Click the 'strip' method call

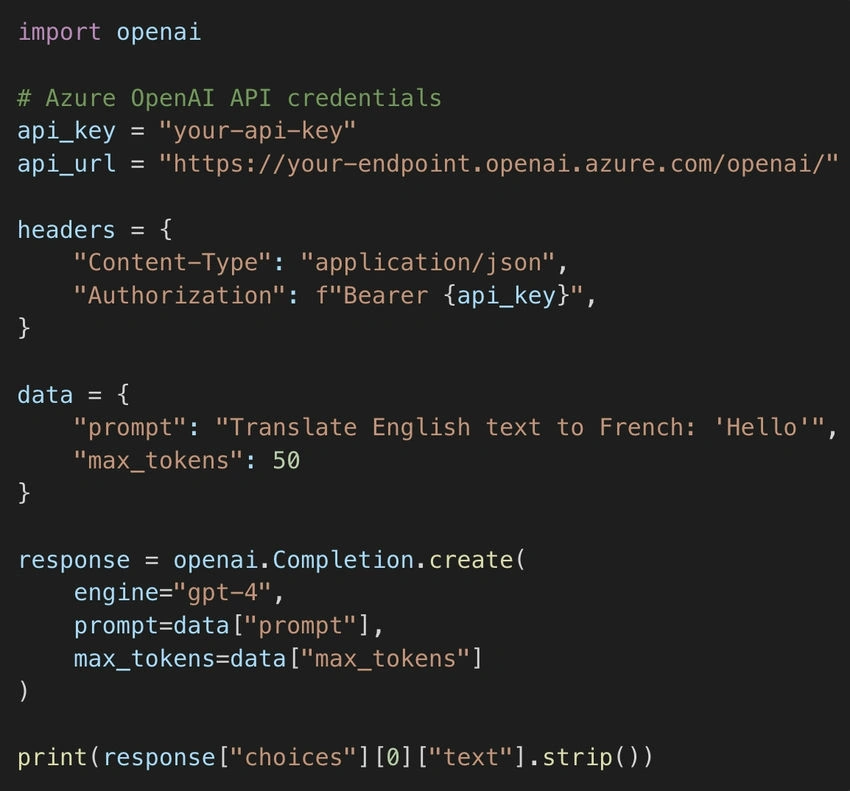(x=577, y=757)
